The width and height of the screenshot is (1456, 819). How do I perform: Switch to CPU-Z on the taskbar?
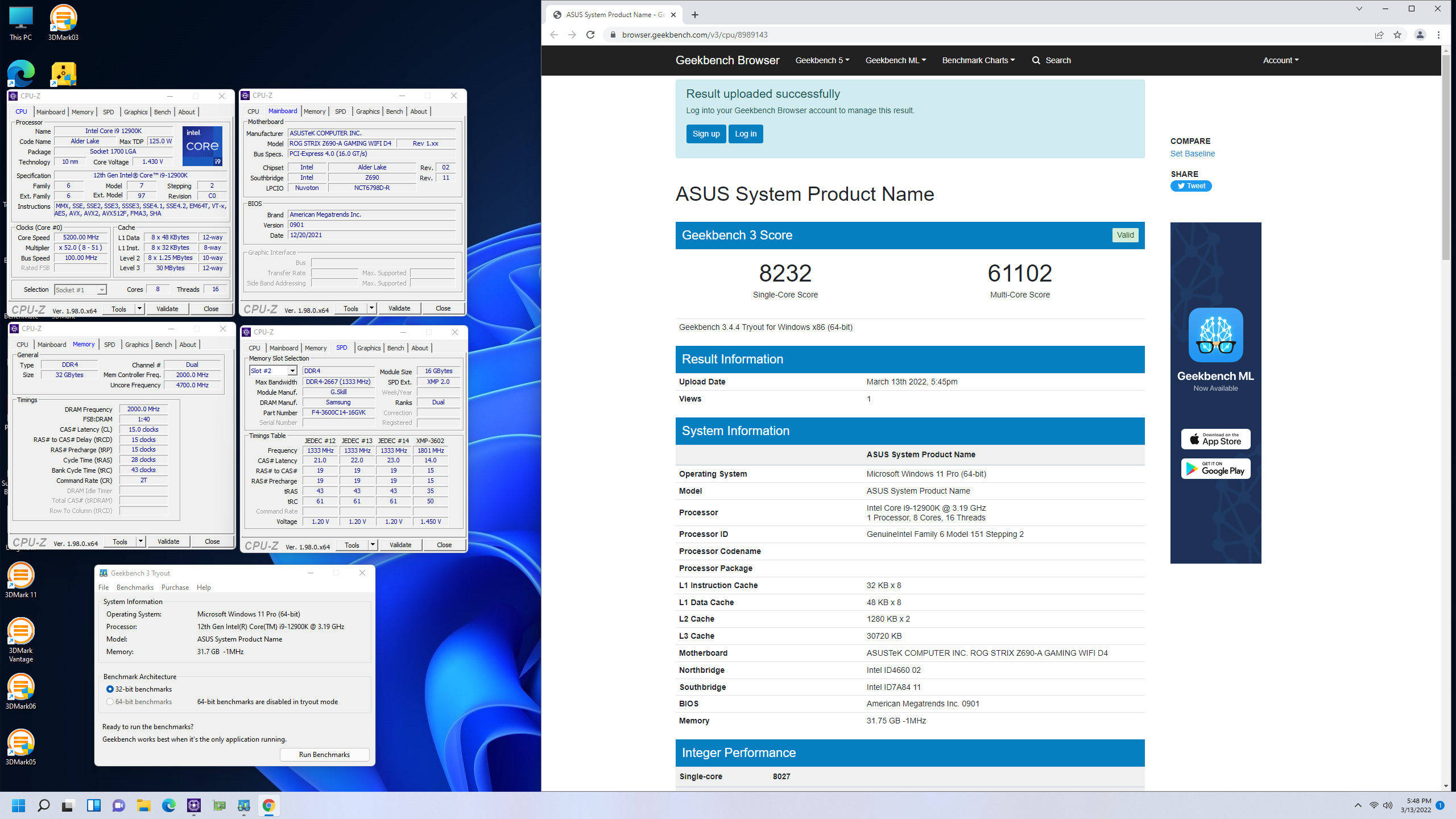pos(194,805)
